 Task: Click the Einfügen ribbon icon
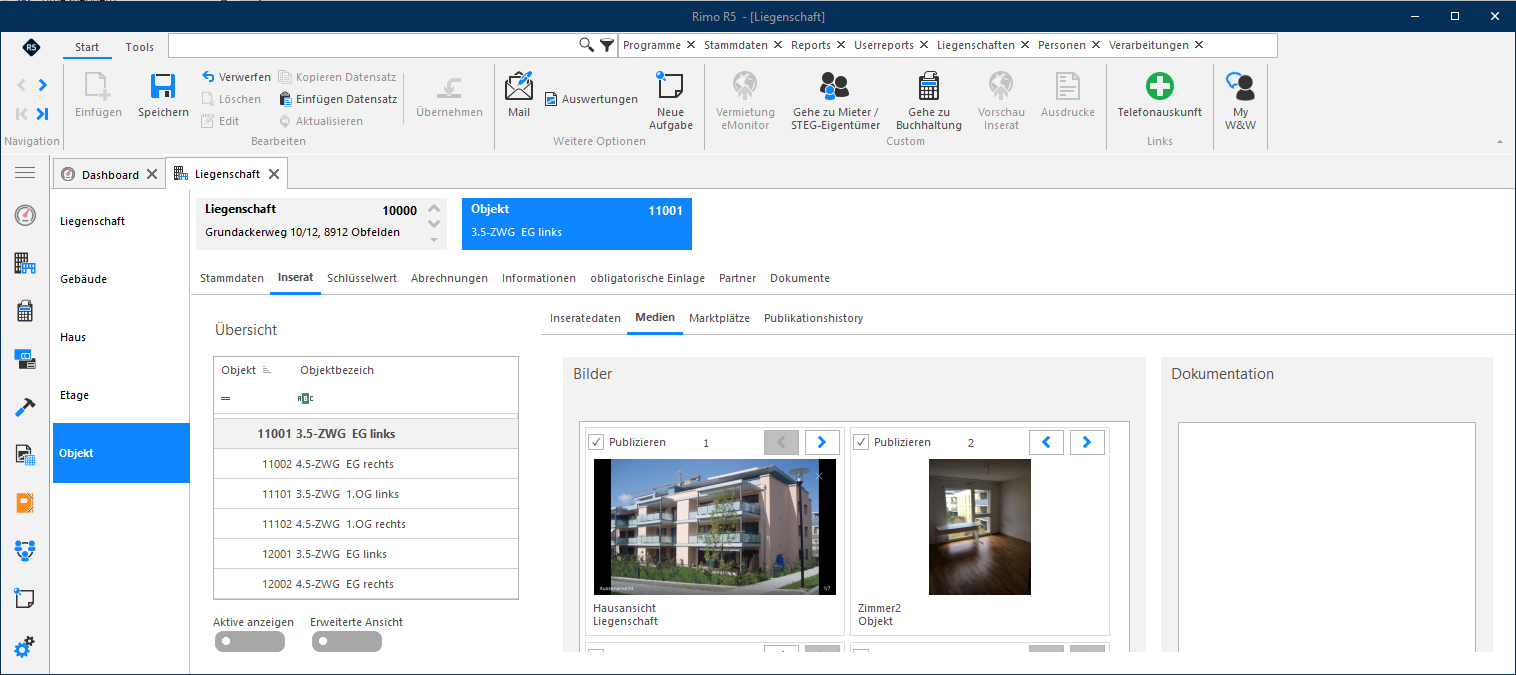point(98,87)
